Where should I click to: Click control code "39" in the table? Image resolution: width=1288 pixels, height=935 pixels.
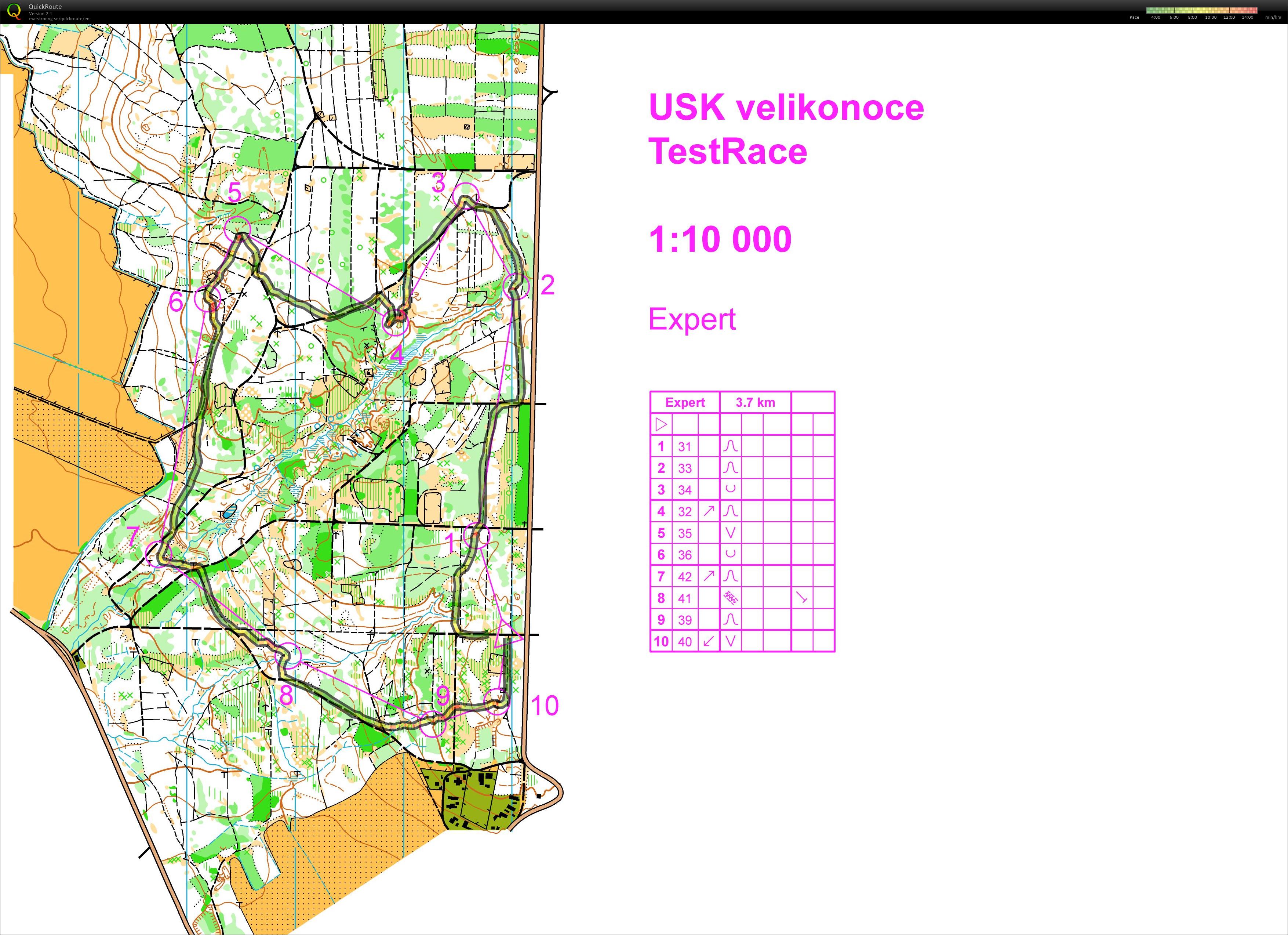[685, 620]
